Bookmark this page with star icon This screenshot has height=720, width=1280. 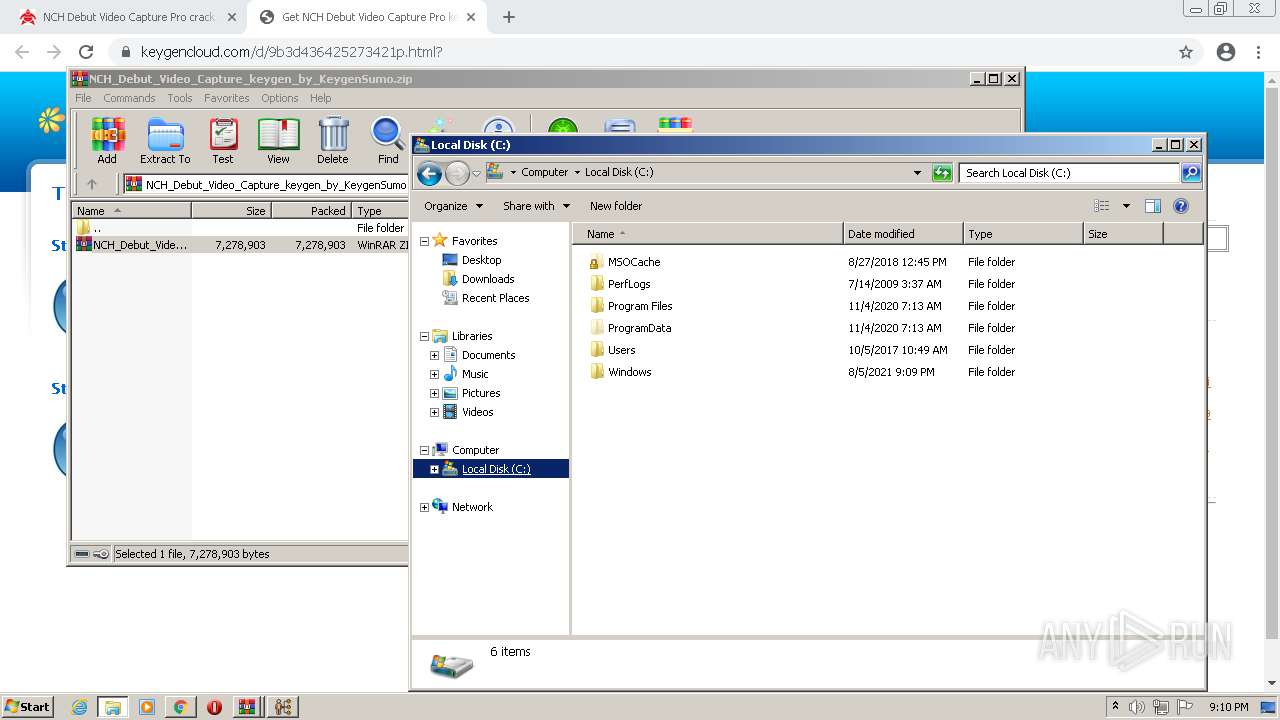pos(1186,52)
